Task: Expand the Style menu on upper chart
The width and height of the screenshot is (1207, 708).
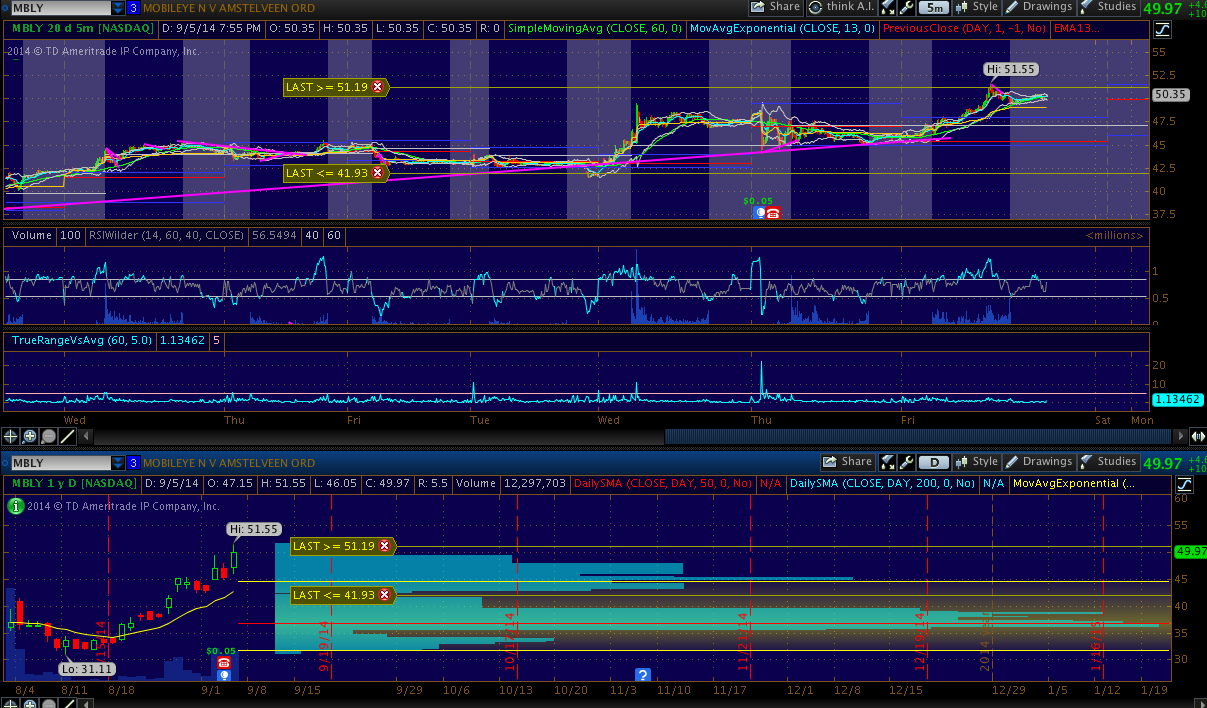Action: 976,7
